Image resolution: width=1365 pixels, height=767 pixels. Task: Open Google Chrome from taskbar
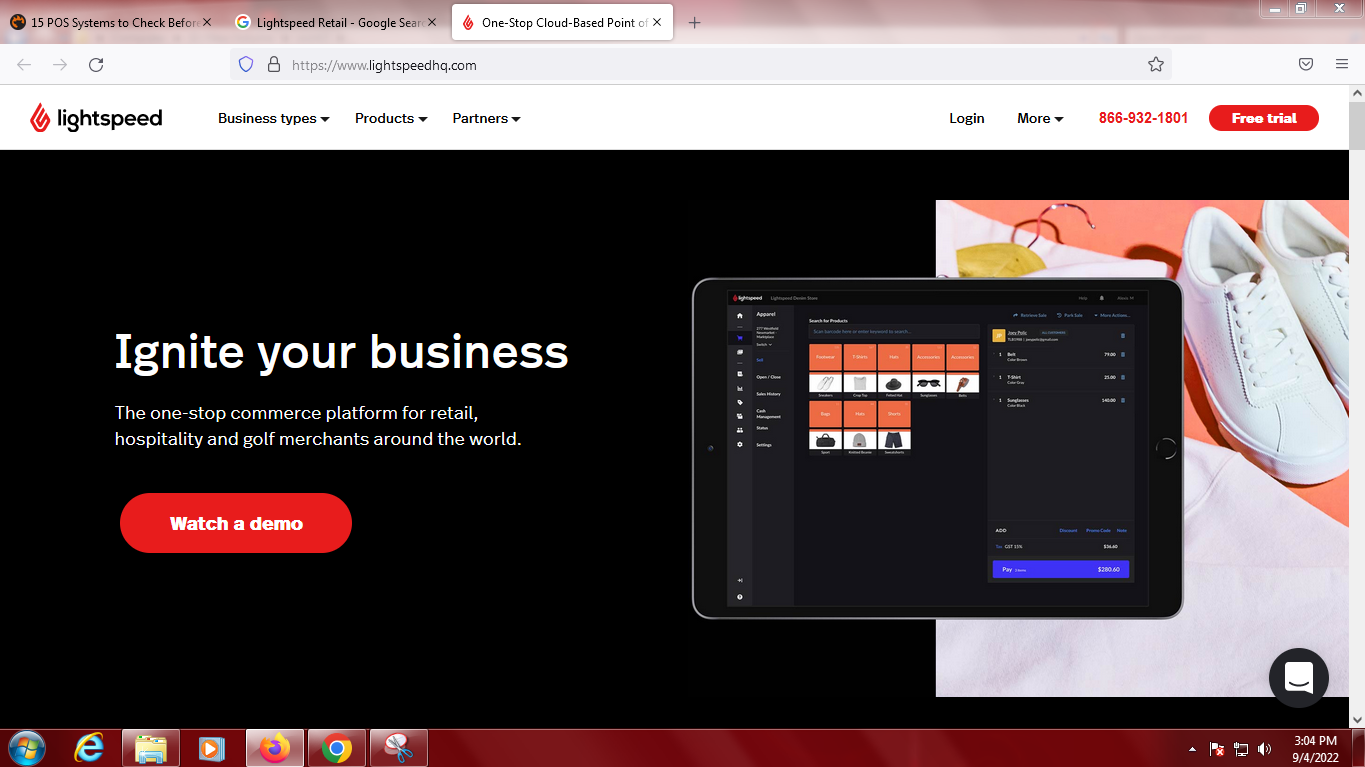click(337, 748)
